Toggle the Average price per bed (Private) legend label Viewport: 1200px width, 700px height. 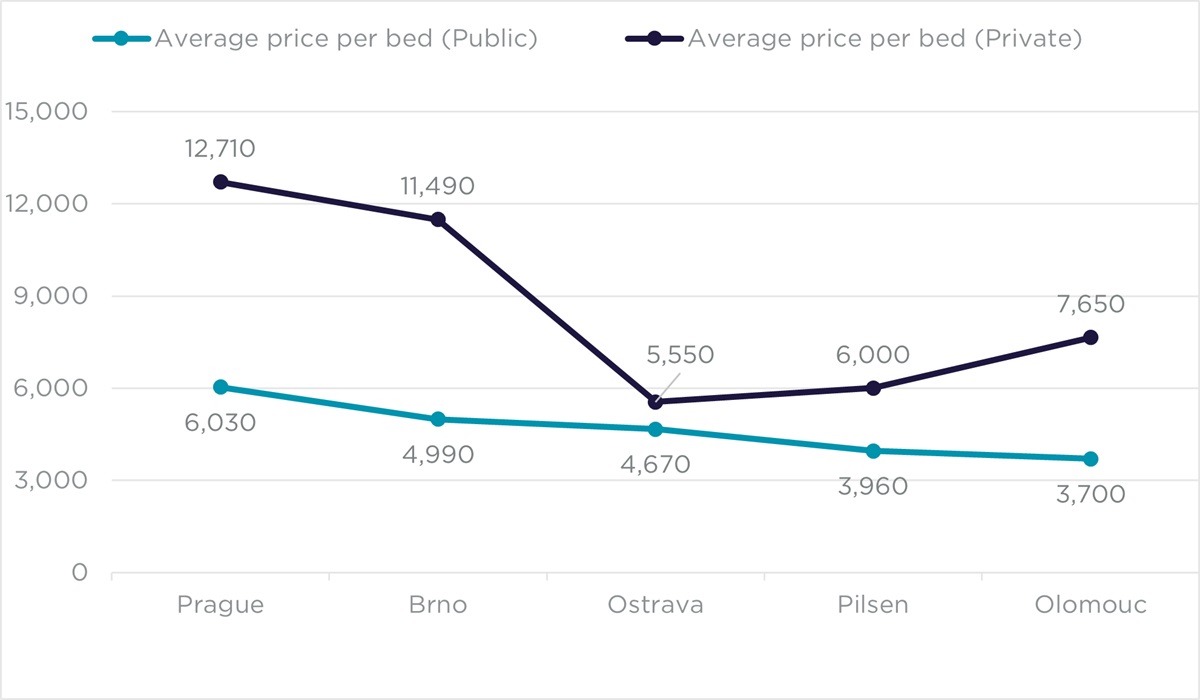pyautogui.click(x=886, y=39)
